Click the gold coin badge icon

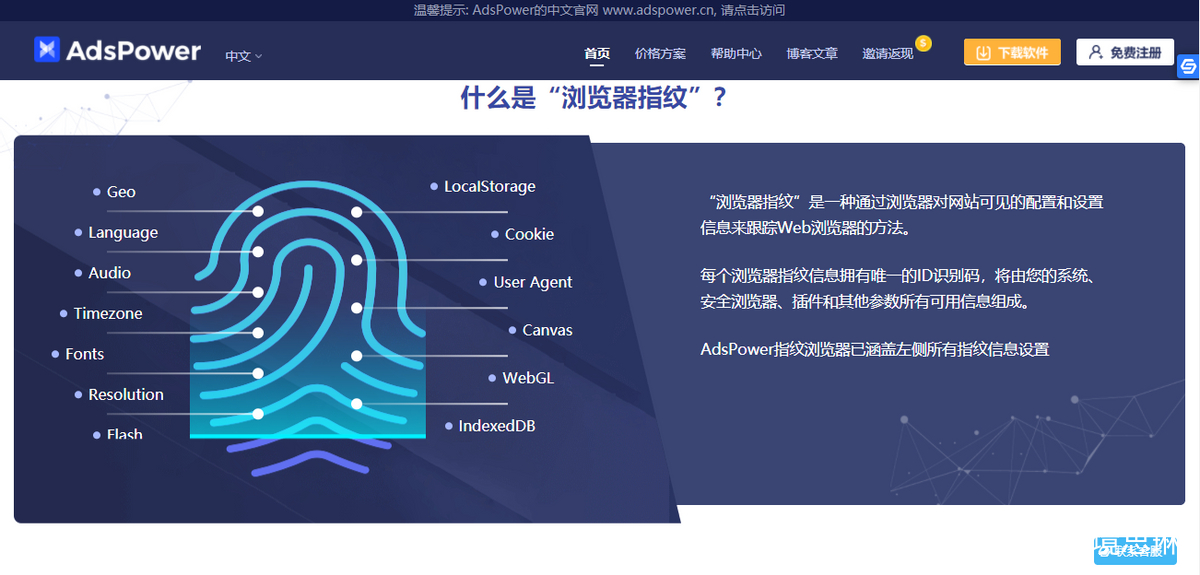click(924, 43)
